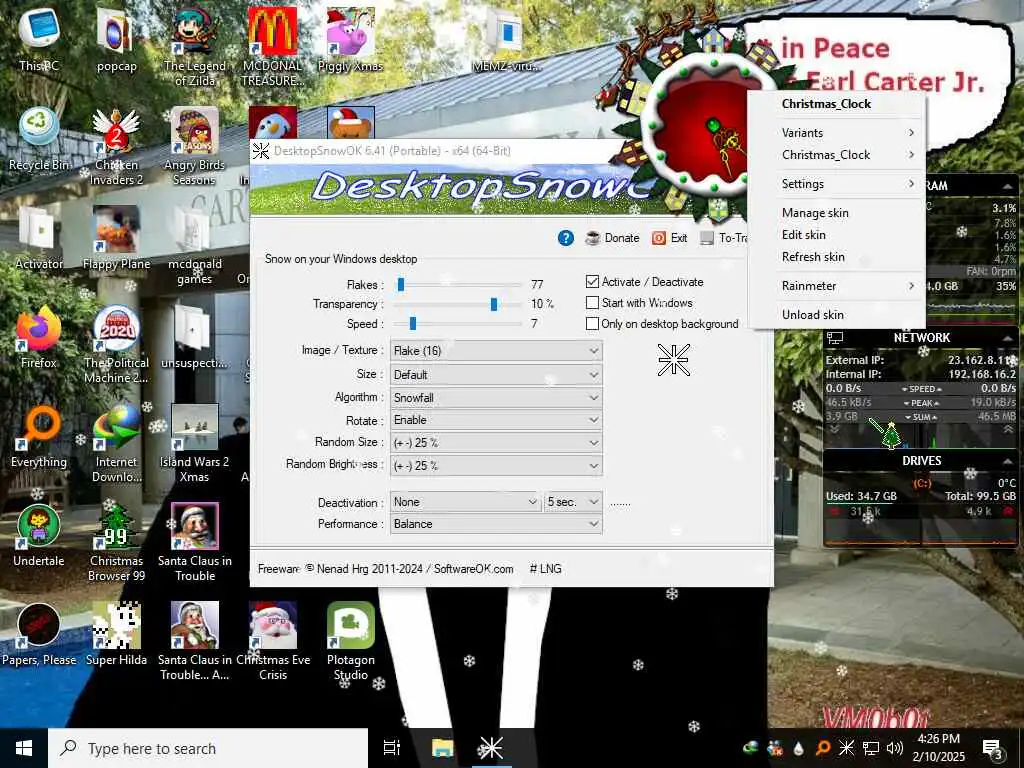Click Refresh skin in context menu
The height and width of the screenshot is (768, 1024).
(x=837, y=257)
